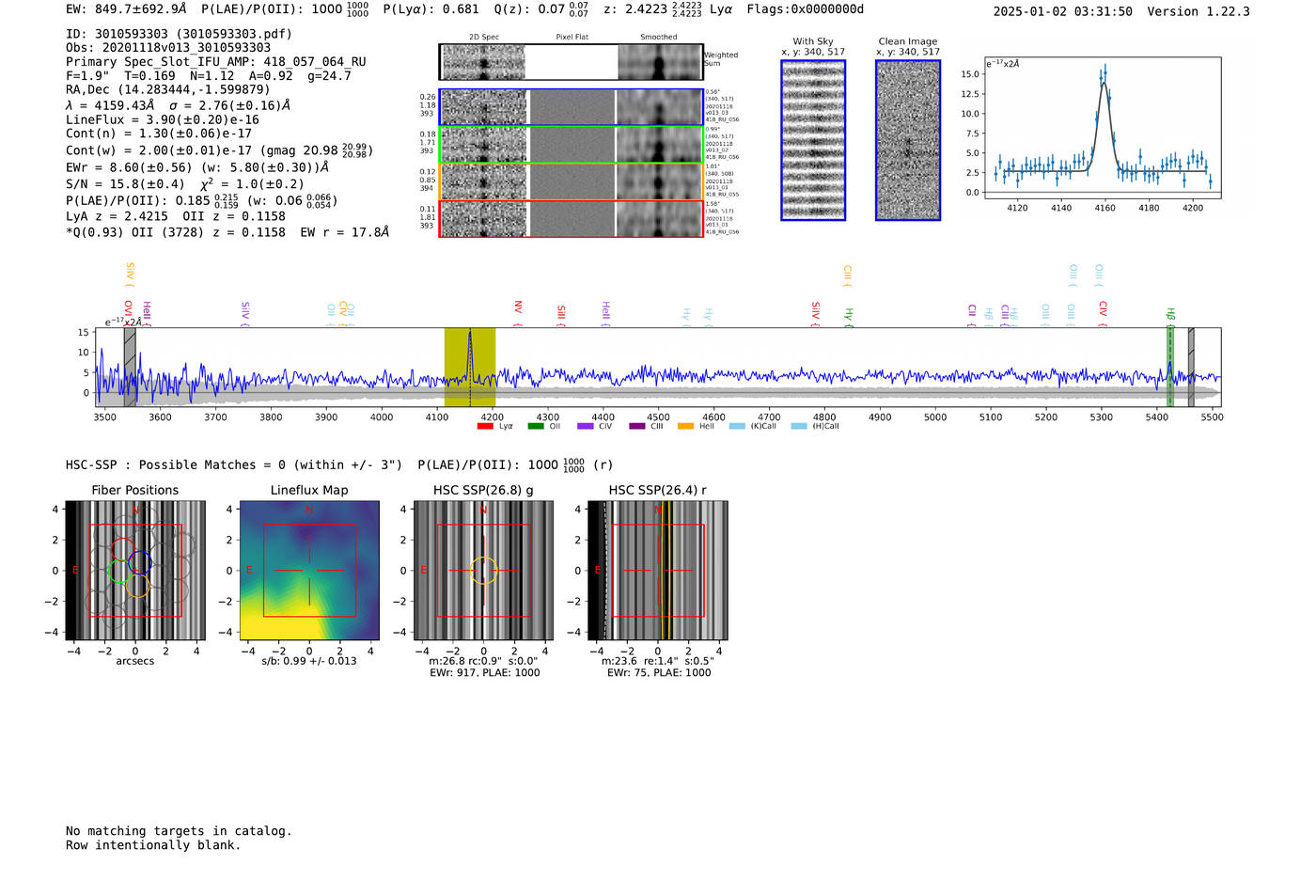The image size is (1316, 896).
Task: Click No matching targets in catalog text
Action: coord(179,831)
